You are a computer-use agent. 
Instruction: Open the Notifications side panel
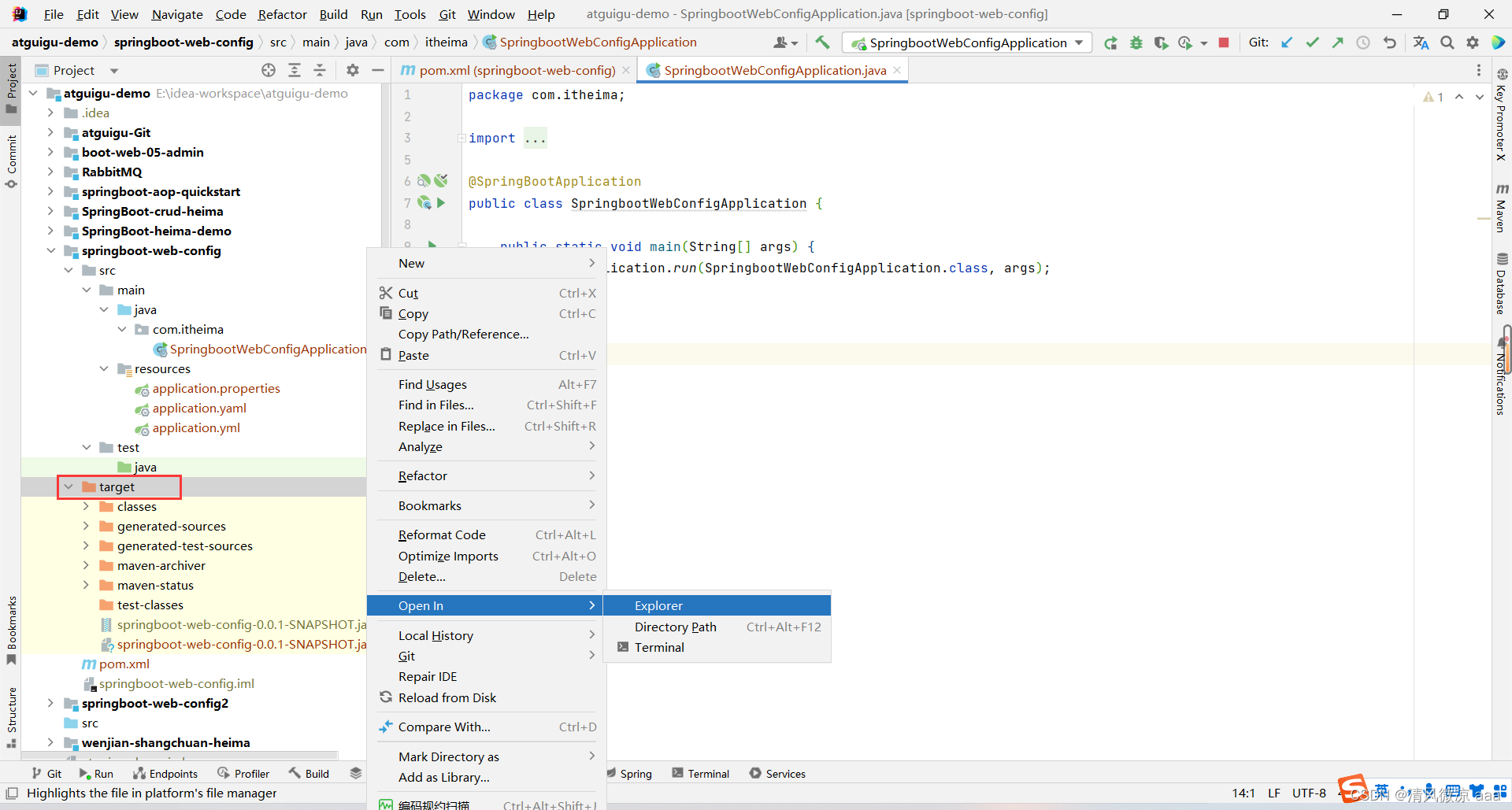[1502, 376]
